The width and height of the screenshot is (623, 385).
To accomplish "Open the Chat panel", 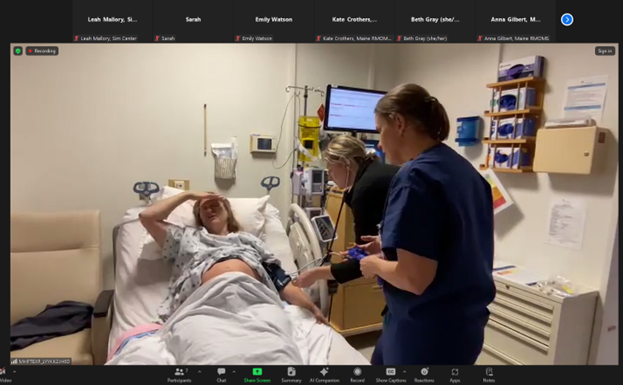I will [221, 375].
